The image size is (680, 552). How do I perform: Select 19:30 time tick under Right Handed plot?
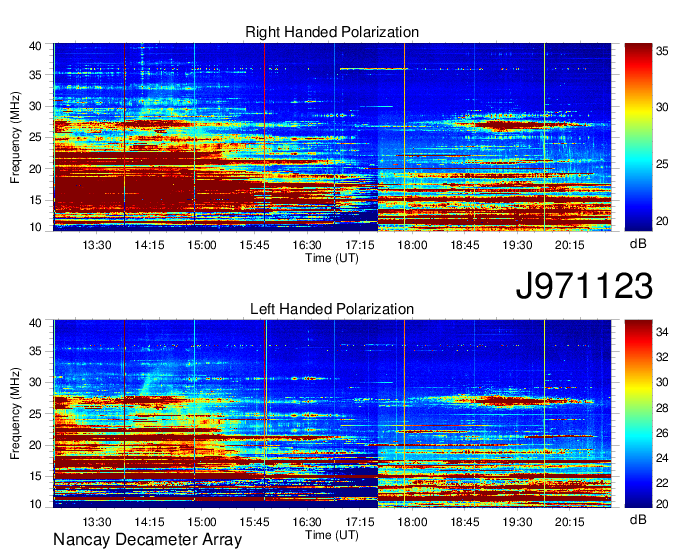517,245
